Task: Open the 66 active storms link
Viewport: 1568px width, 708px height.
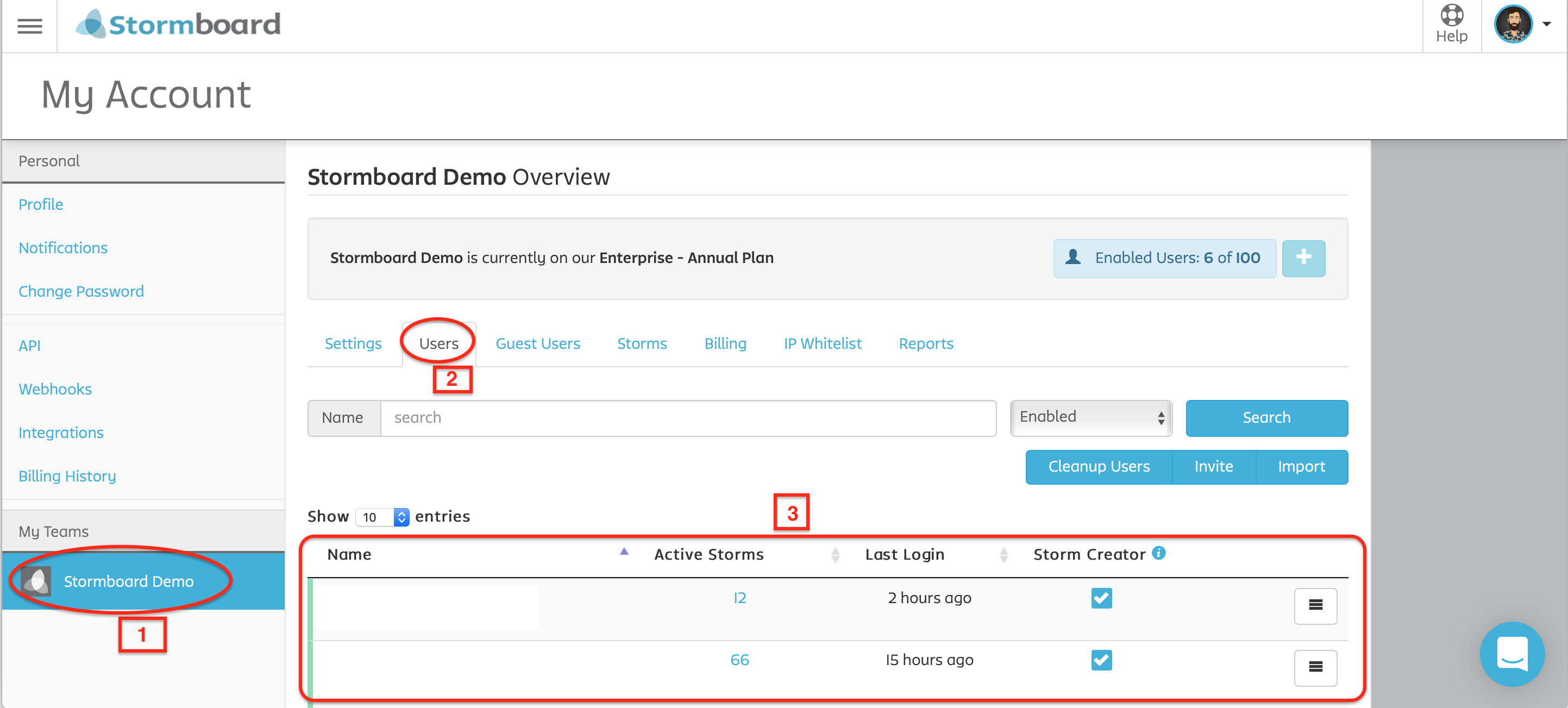Action: pos(739,660)
